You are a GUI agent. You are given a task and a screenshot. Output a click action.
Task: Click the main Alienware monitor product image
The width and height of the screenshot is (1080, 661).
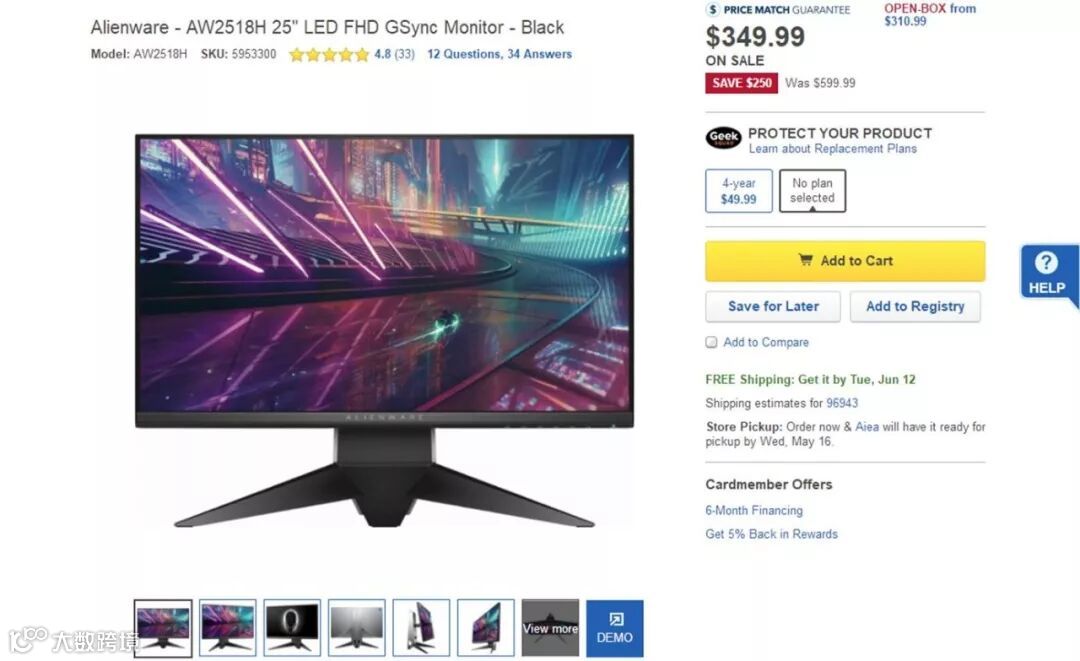pos(384,330)
